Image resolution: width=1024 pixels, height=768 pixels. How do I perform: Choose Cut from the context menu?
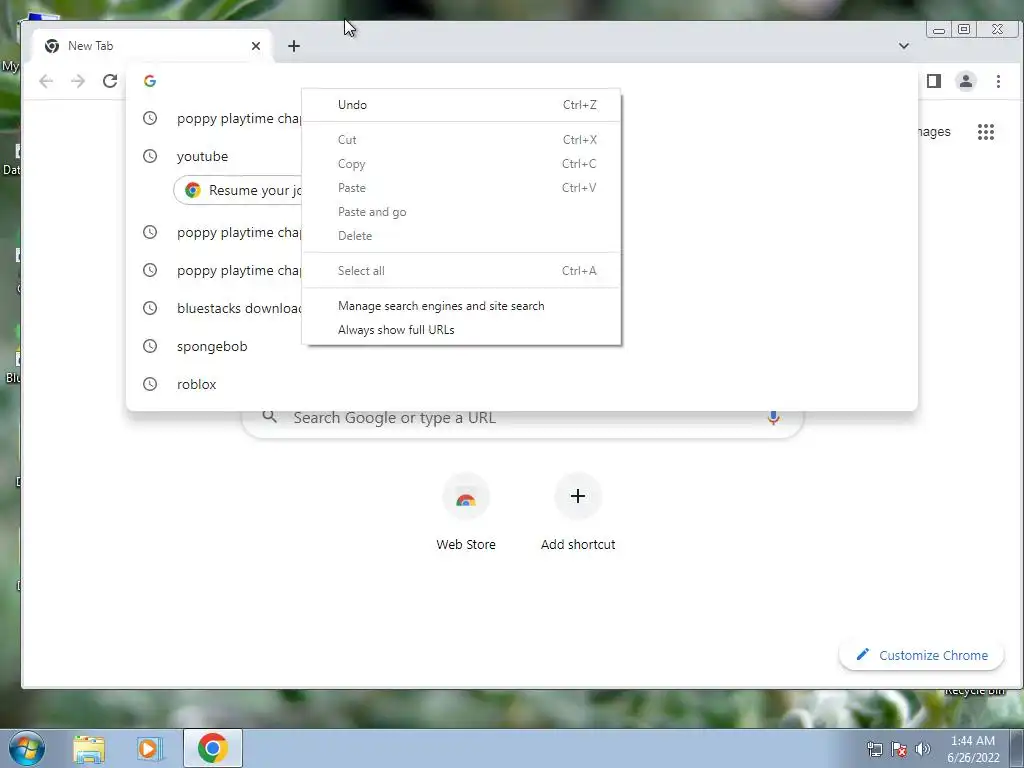pyautogui.click(x=462, y=140)
